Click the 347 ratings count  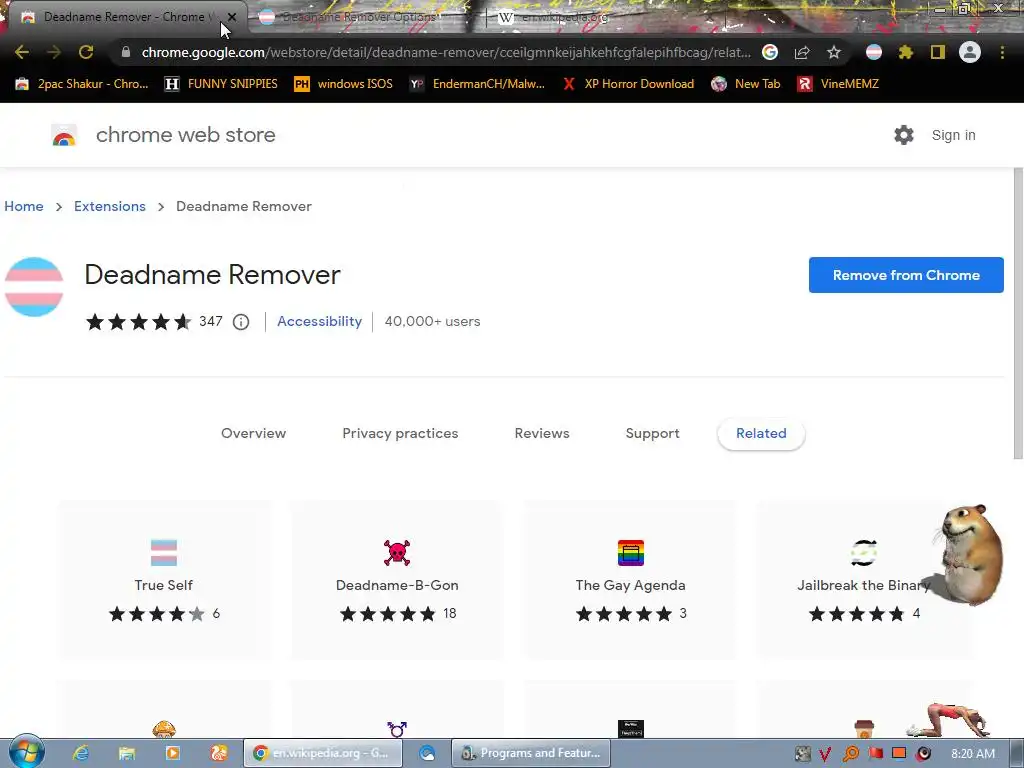211,321
